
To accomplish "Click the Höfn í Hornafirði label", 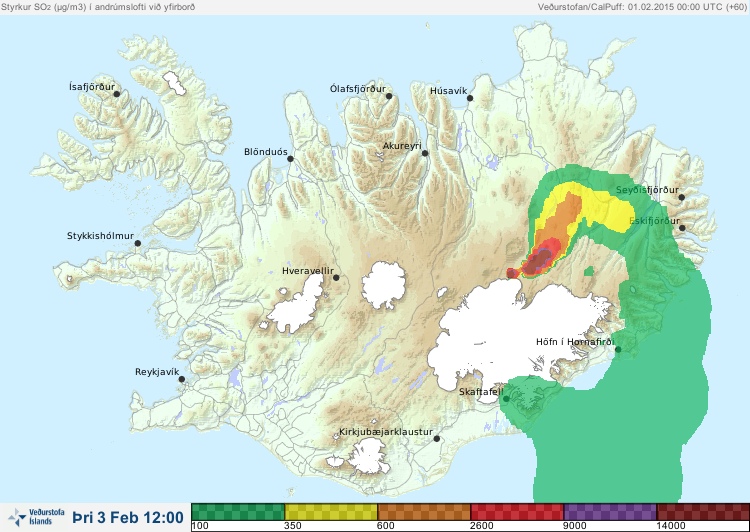I will pyautogui.click(x=575, y=342).
